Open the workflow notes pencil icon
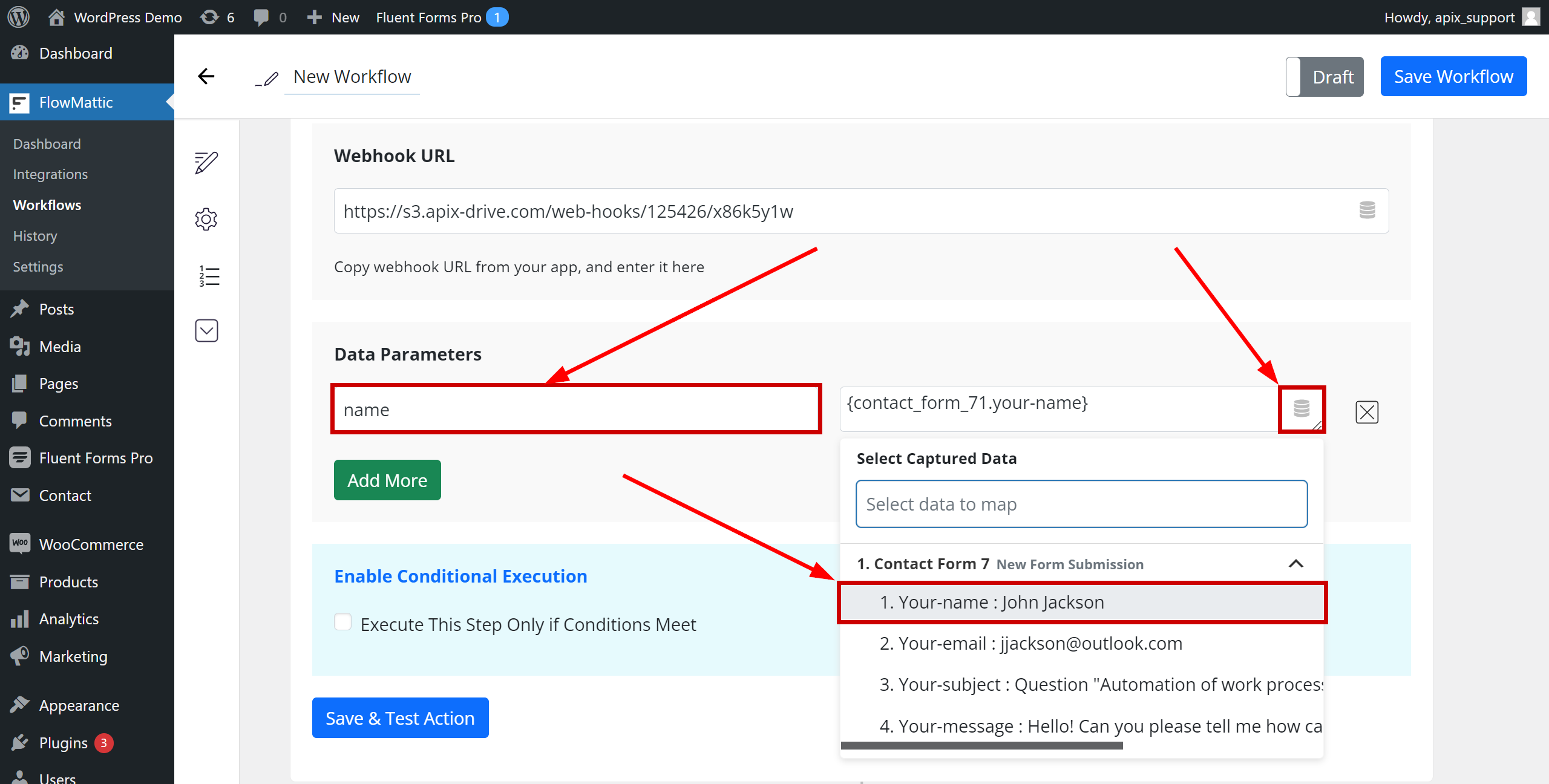This screenshot has height=784, width=1549. 206,162
